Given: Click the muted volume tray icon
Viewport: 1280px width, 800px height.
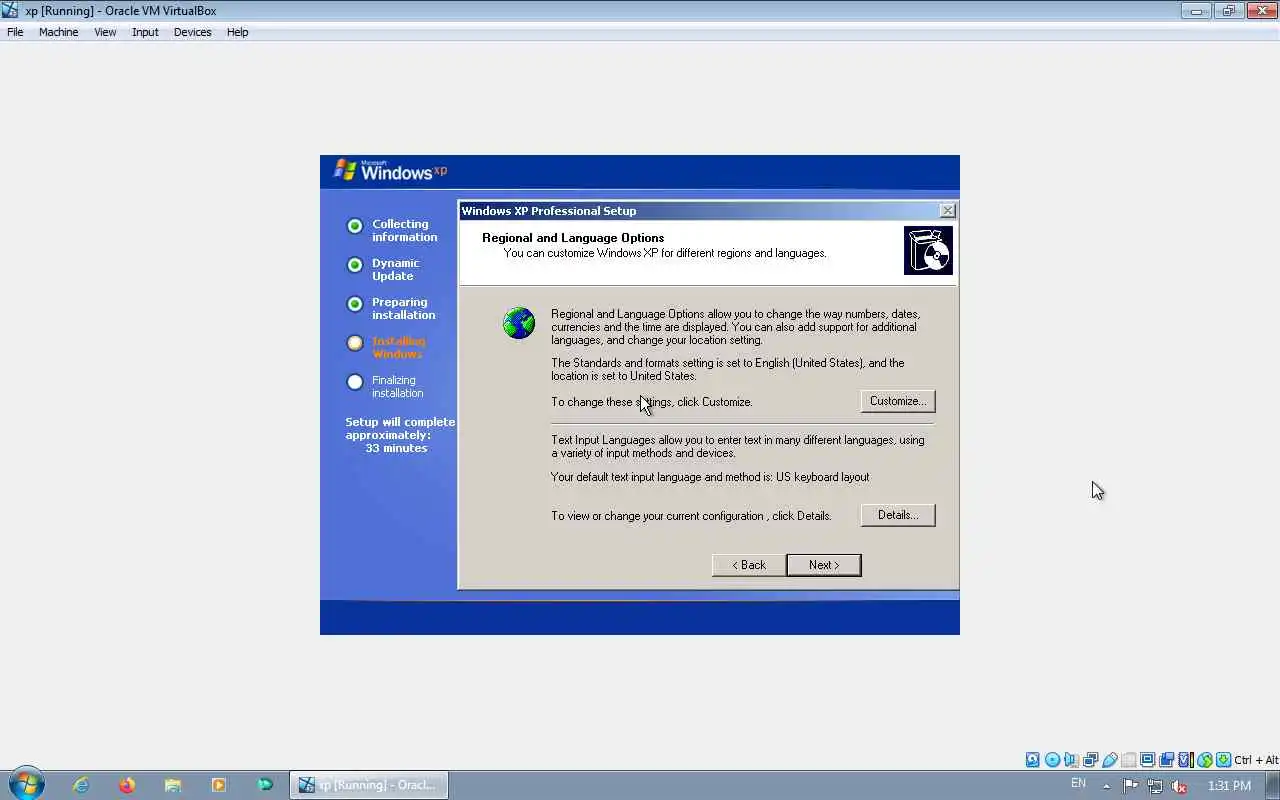Looking at the screenshot, I should tap(1180, 786).
